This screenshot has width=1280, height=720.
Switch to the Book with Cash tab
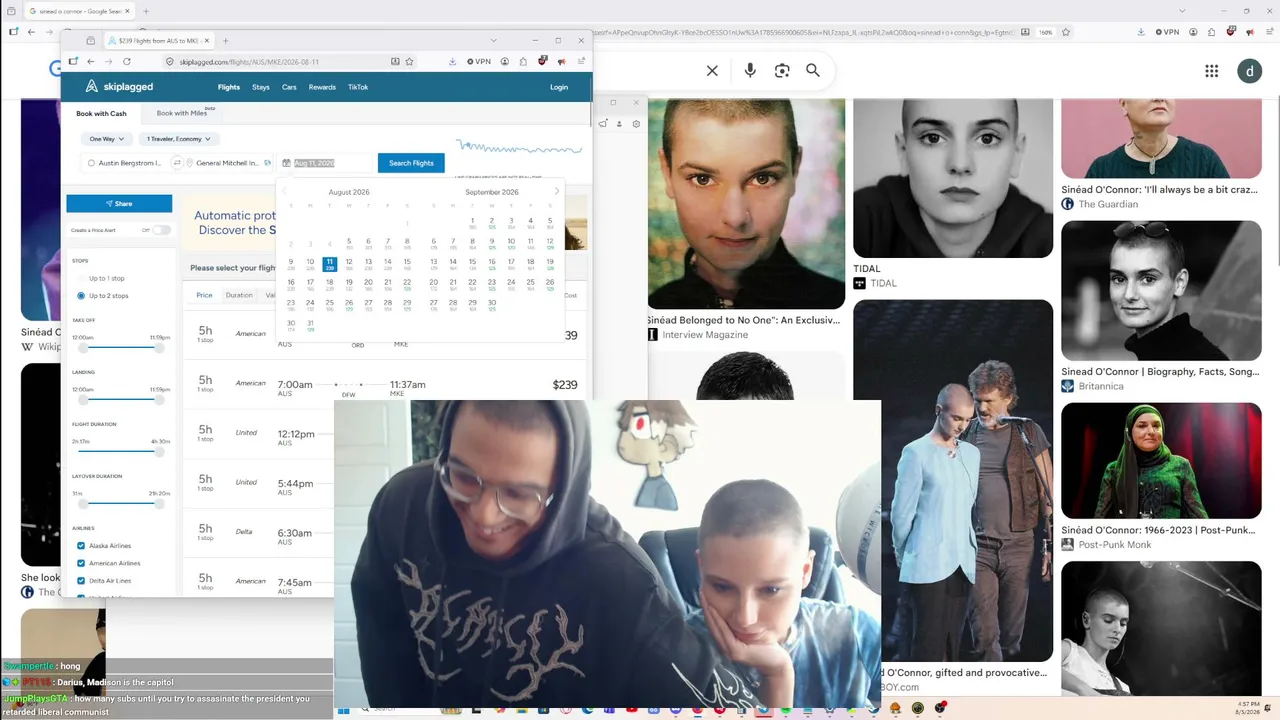tap(102, 114)
